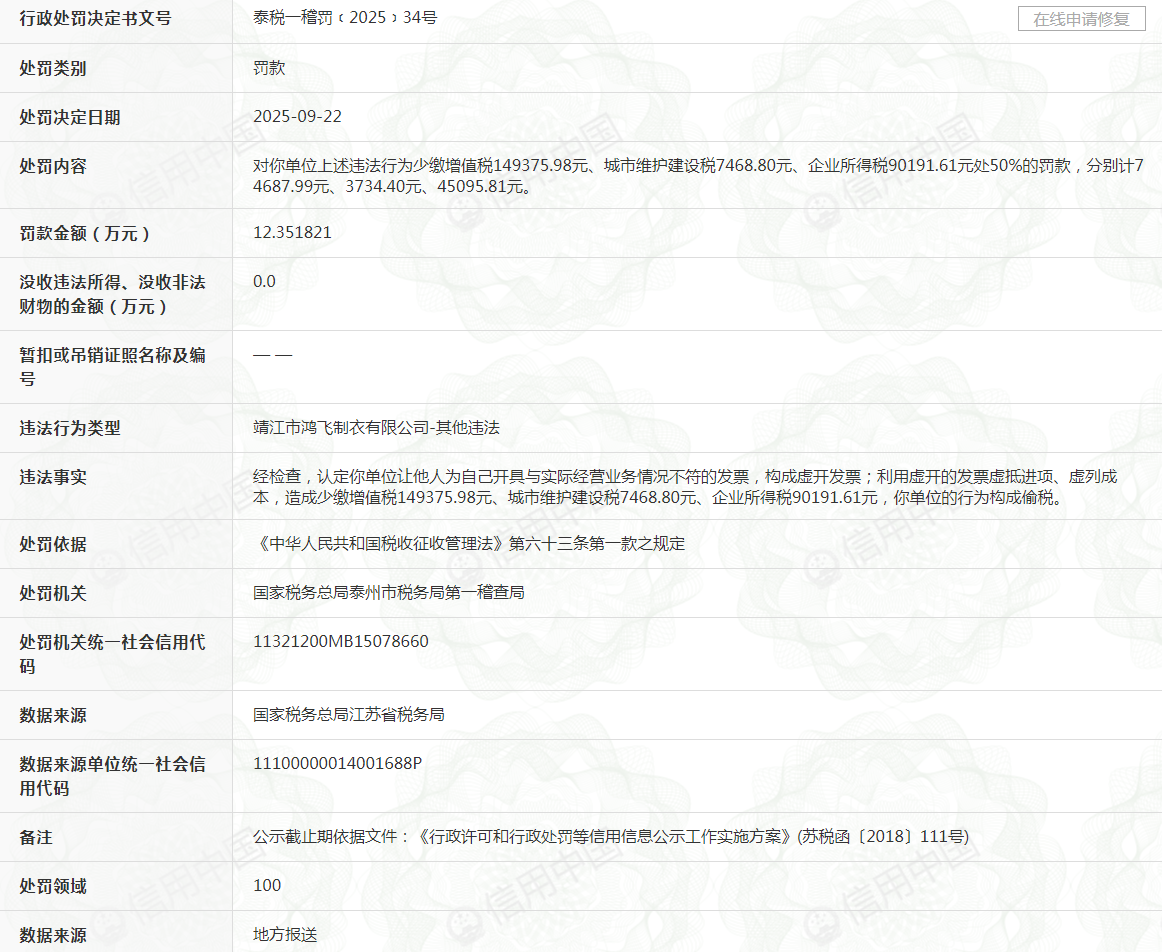Select the credit code 11100000014001688P

click(338, 764)
